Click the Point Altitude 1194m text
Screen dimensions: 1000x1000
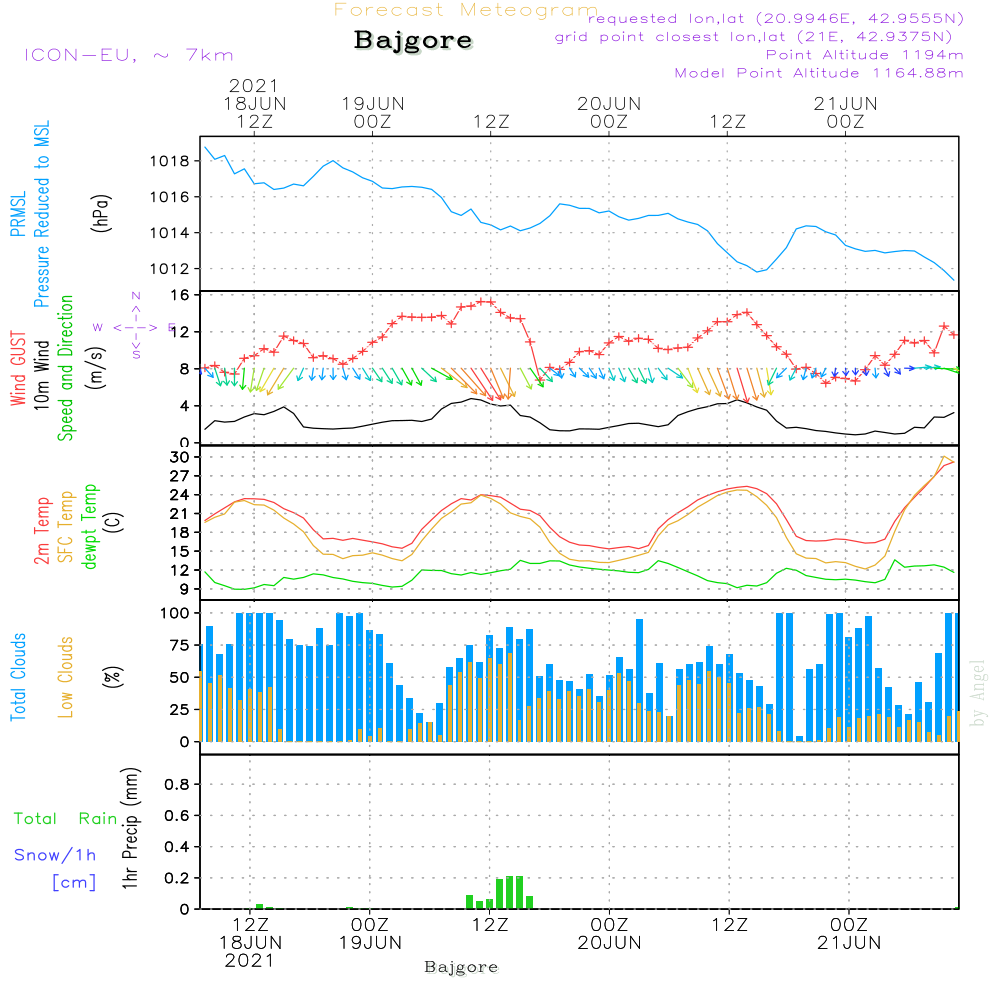pyautogui.click(x=864, y=55)
